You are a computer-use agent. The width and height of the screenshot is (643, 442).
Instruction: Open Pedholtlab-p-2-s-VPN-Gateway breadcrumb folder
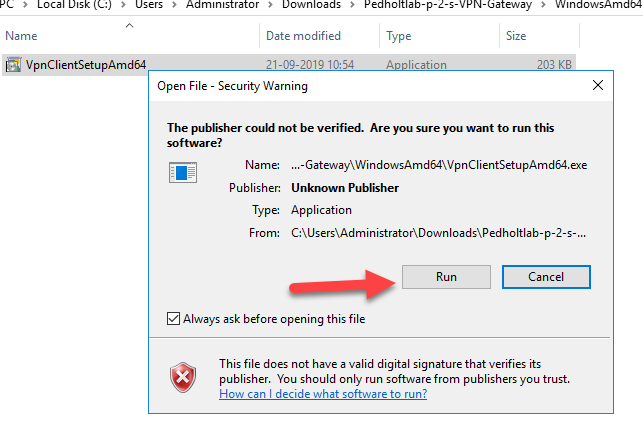448,5
